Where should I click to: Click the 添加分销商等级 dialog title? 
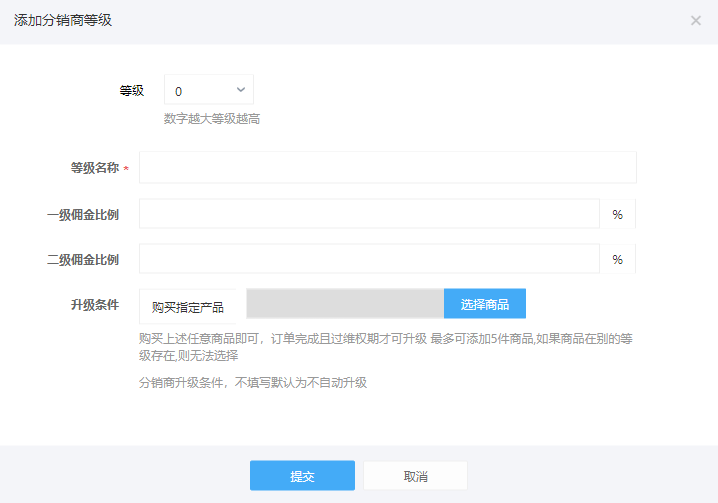click(63, 21)
